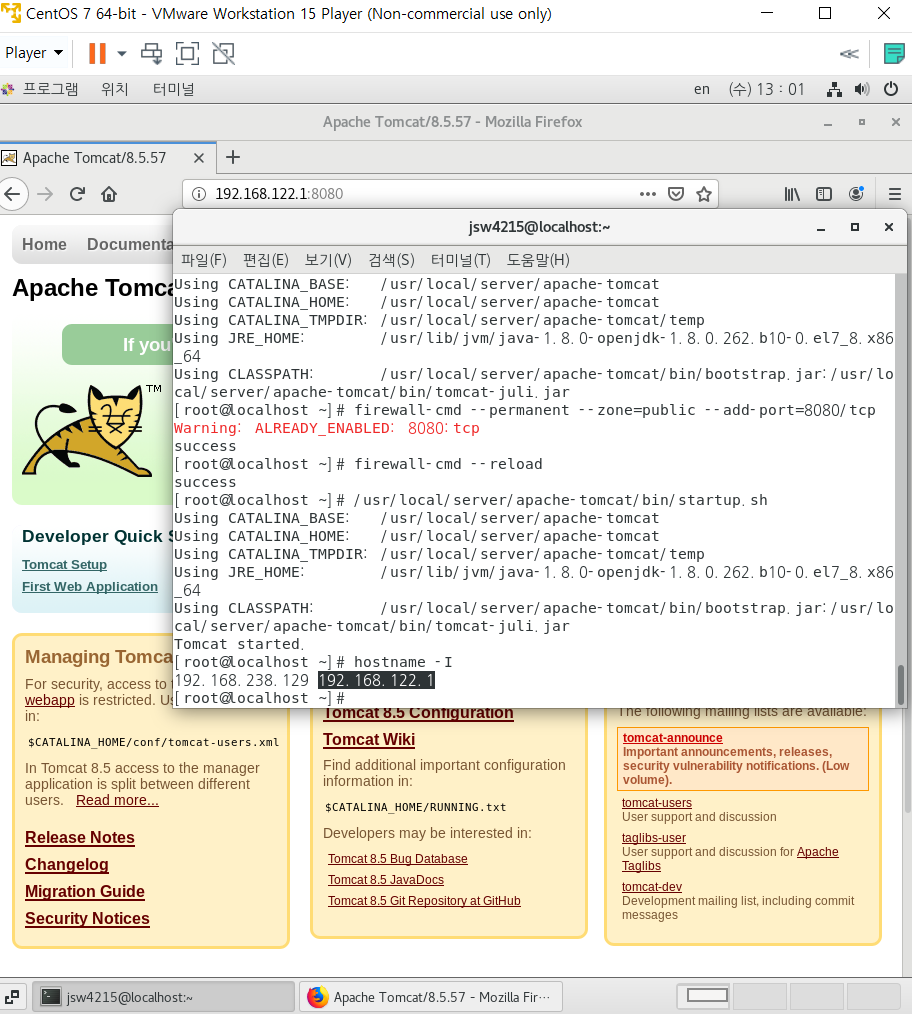Open the Firefox Library panel
912x1014 pixels.
(x=791, y=194)
